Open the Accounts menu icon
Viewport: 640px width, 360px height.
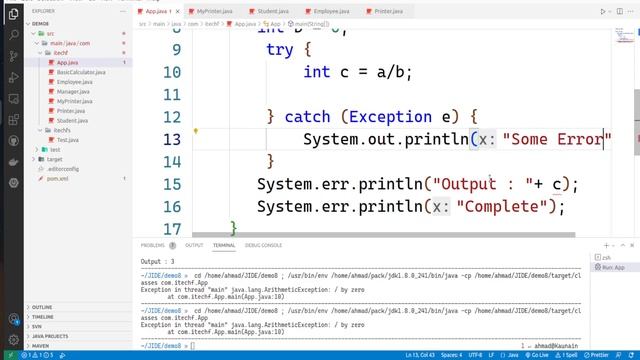[13, 318]
